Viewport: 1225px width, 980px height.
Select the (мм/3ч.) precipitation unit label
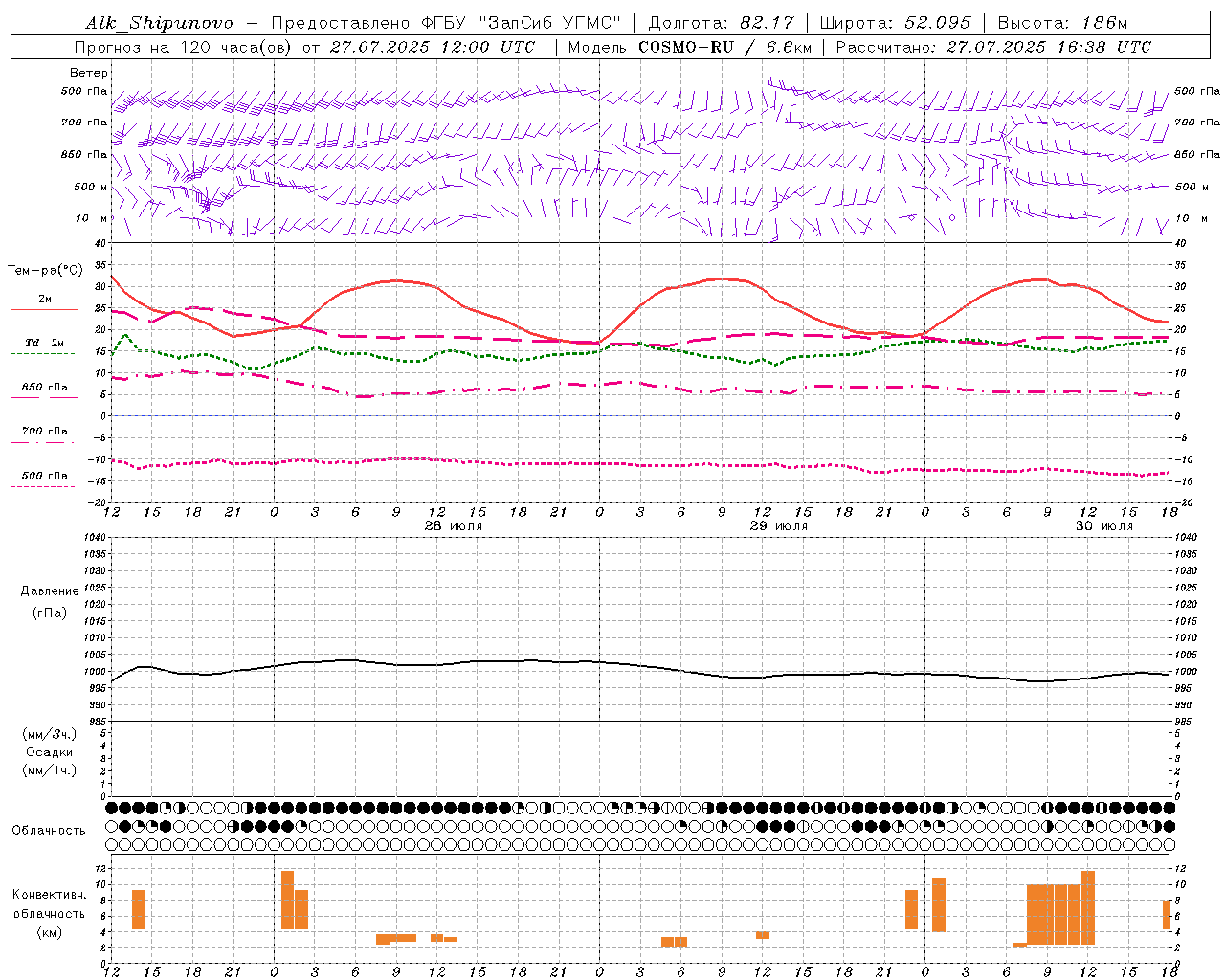pyautogui.click(x=50, y=734)
